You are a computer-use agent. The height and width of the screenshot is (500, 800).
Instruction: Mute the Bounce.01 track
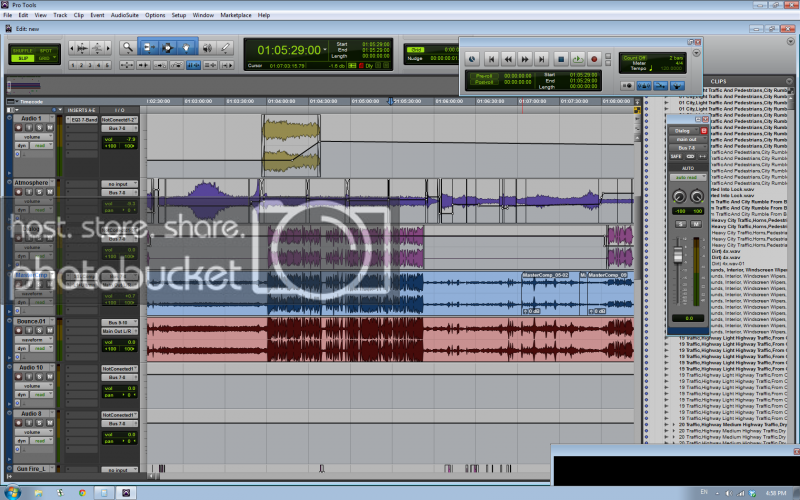tap(49, 330)
